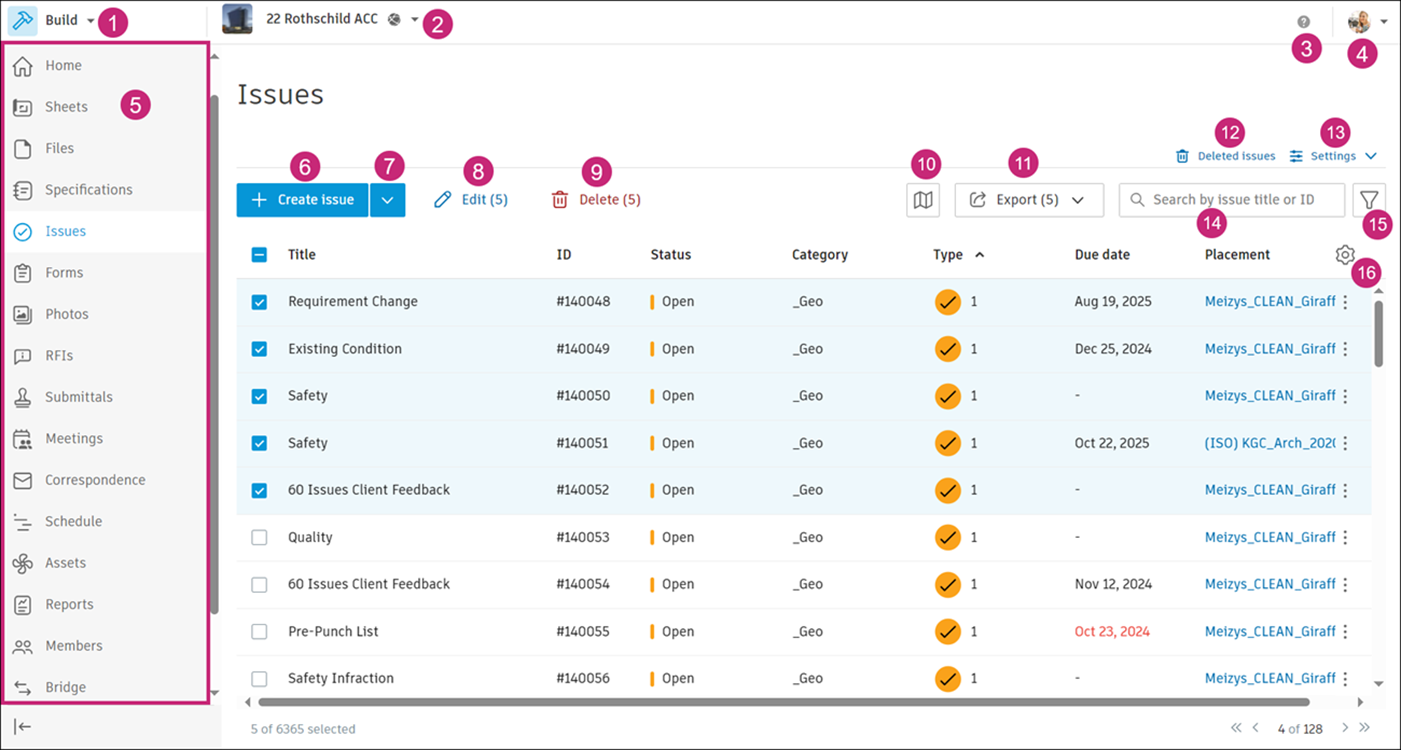Open Submittals in the sidebar

(x=78, y=397)
